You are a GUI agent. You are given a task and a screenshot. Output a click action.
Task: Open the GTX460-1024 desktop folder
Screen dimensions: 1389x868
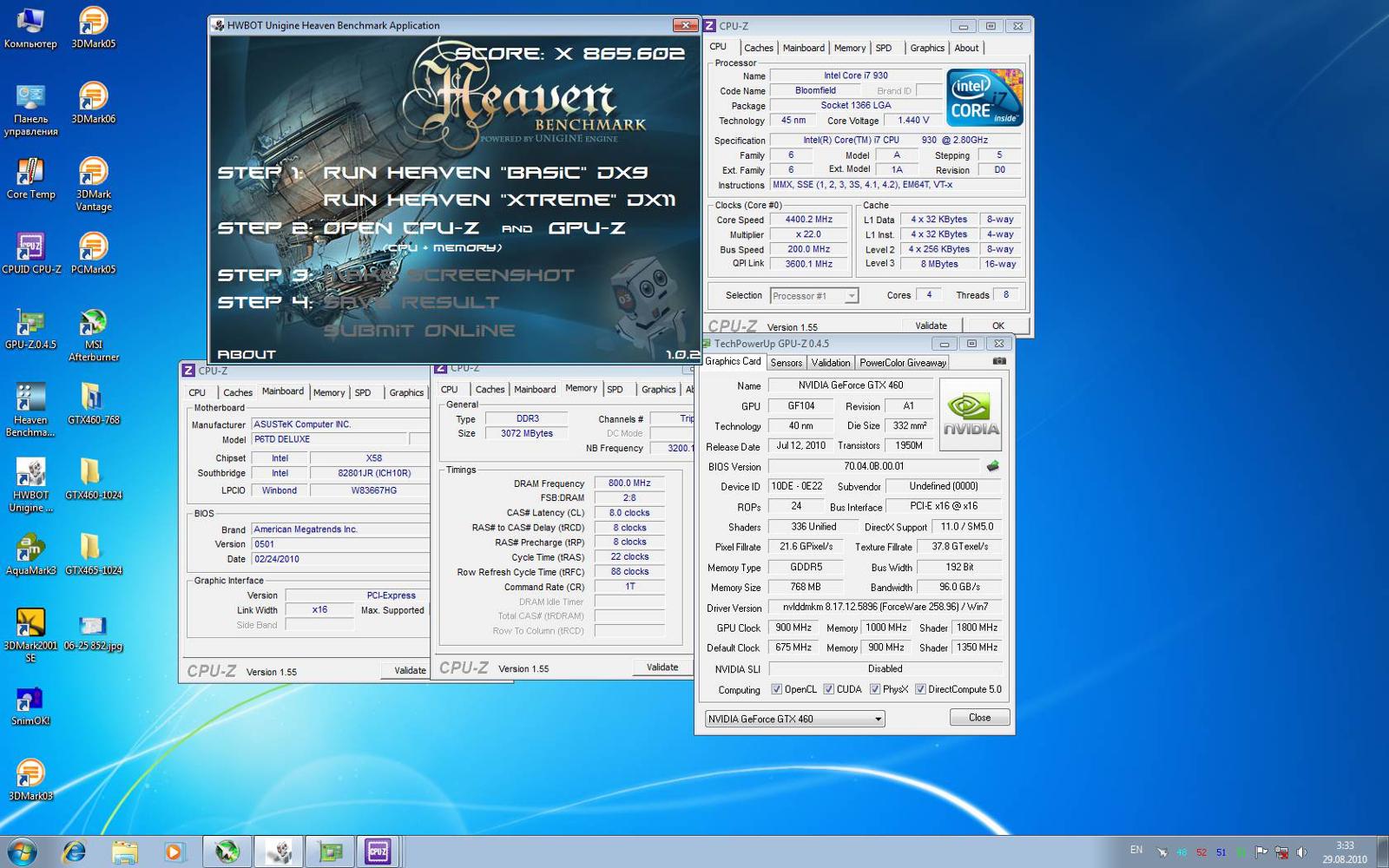pos(93,480)
